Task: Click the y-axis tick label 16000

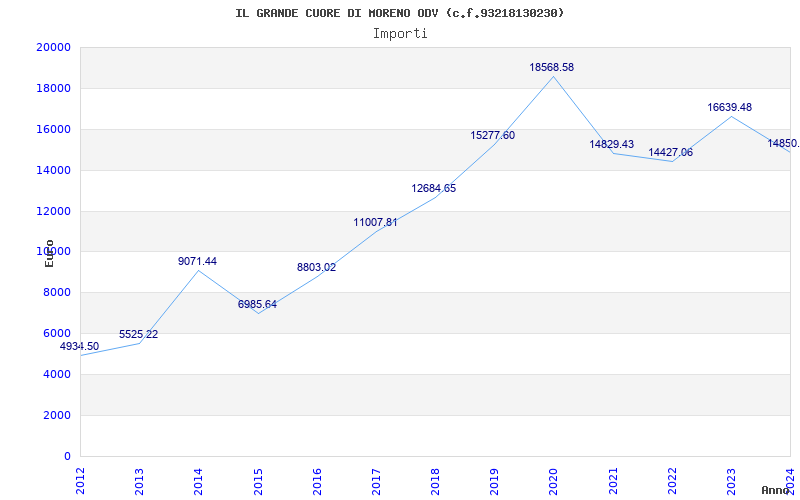Action: pos(54,130)
